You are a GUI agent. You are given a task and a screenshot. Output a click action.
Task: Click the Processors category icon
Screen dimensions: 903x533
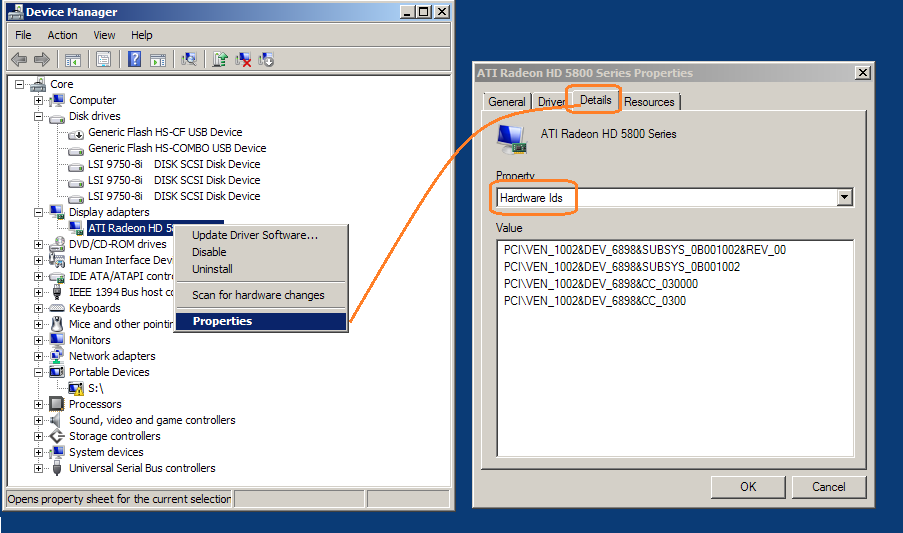click(57, 404)
